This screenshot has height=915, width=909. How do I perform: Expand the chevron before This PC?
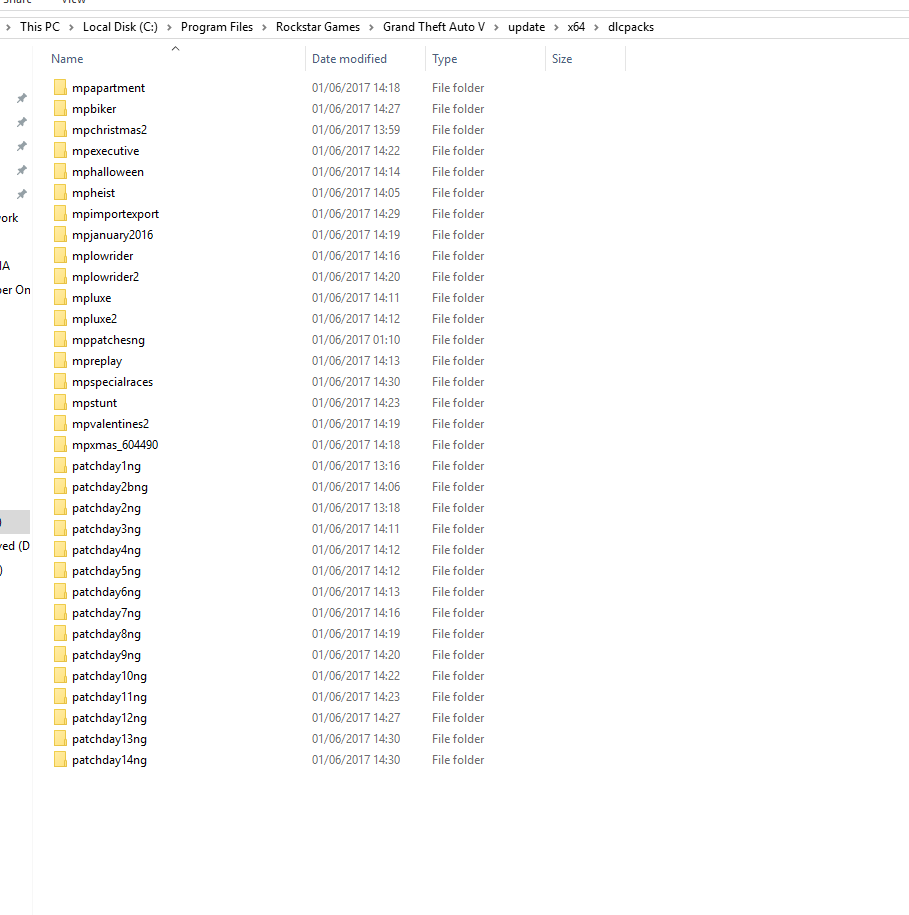click(x=8, y=27)
